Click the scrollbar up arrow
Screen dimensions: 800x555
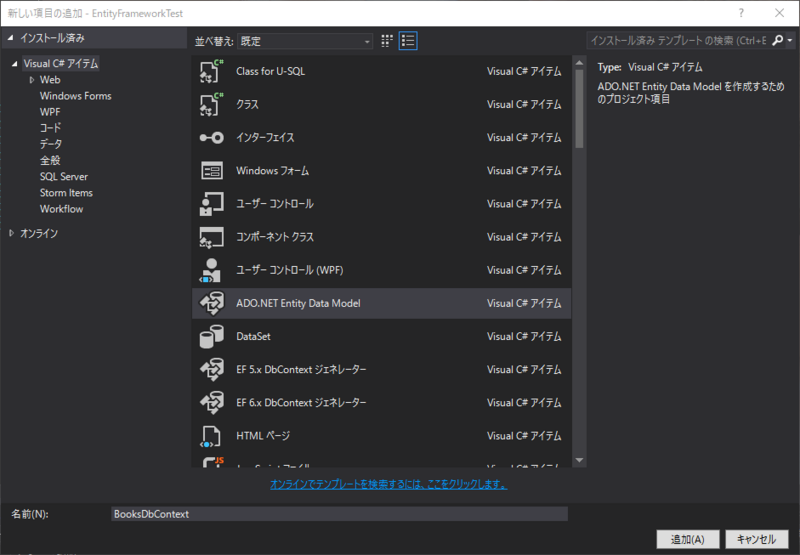(579, 63)
